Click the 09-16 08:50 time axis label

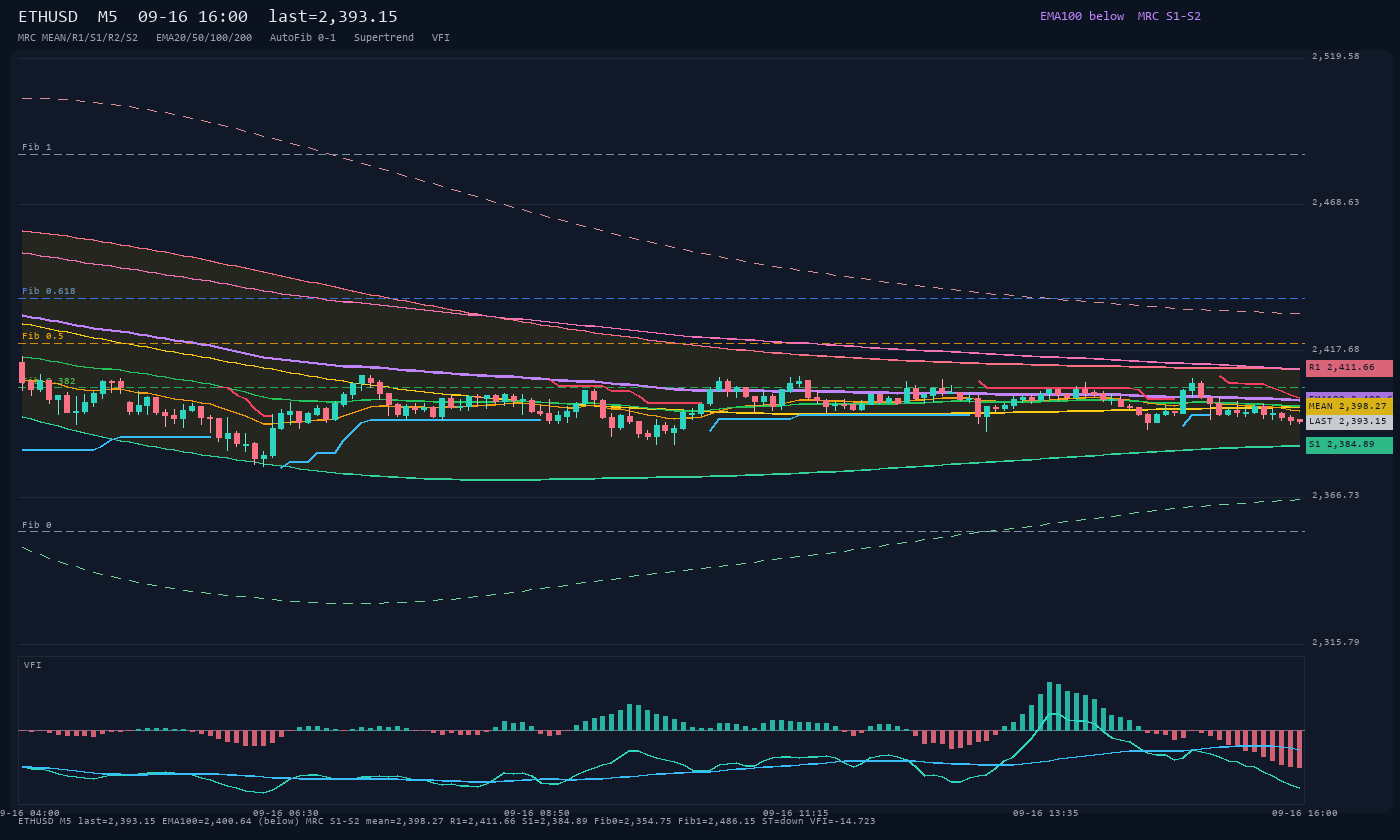click(x=537, y=813)
